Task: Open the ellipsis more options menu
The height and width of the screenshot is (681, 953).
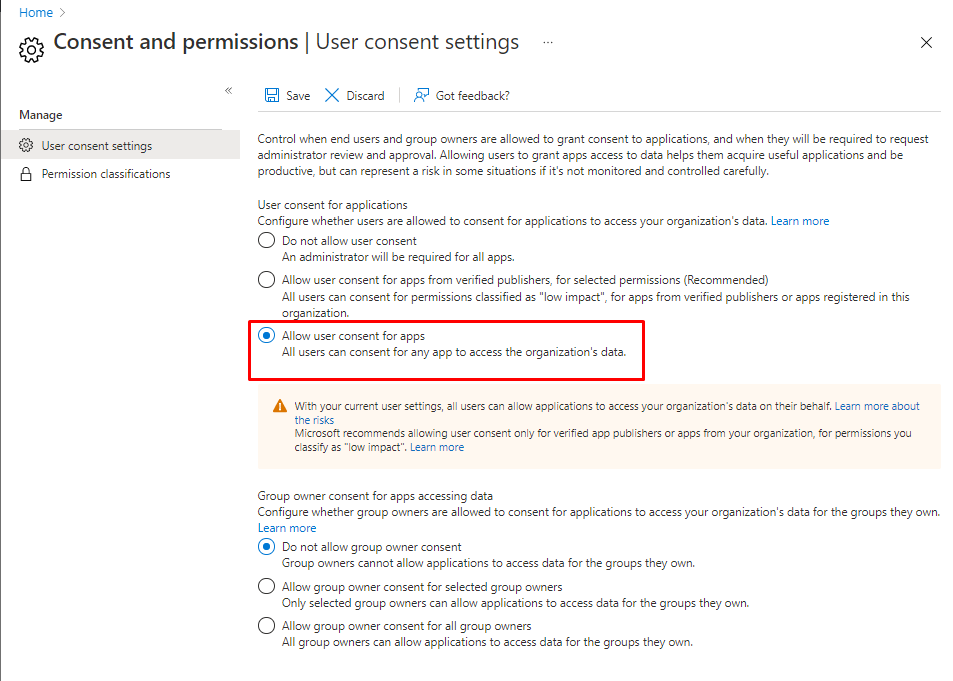Action: (x=547, y=42)
